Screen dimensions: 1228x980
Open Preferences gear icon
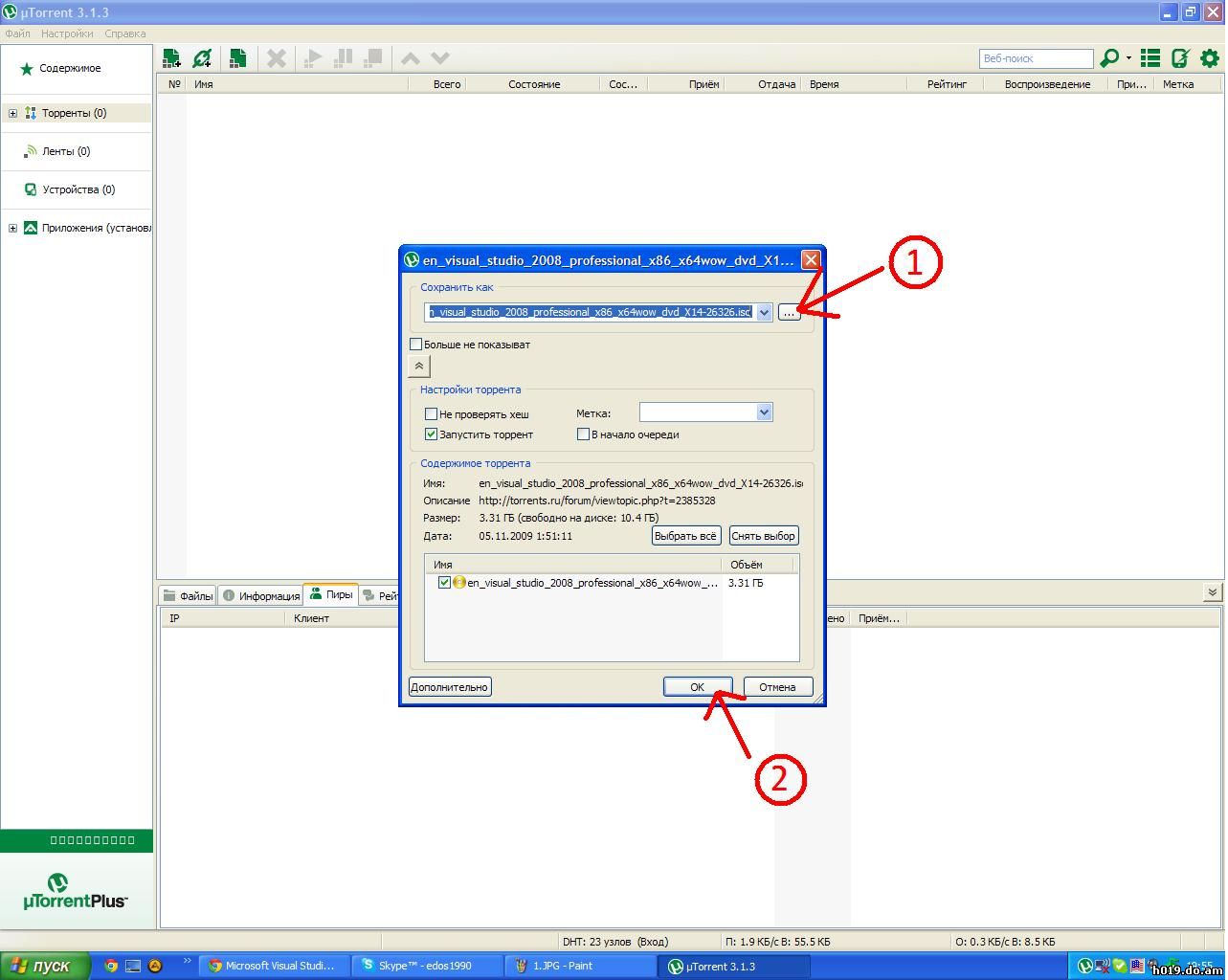pyautogui.click(x=1210, y=58)
